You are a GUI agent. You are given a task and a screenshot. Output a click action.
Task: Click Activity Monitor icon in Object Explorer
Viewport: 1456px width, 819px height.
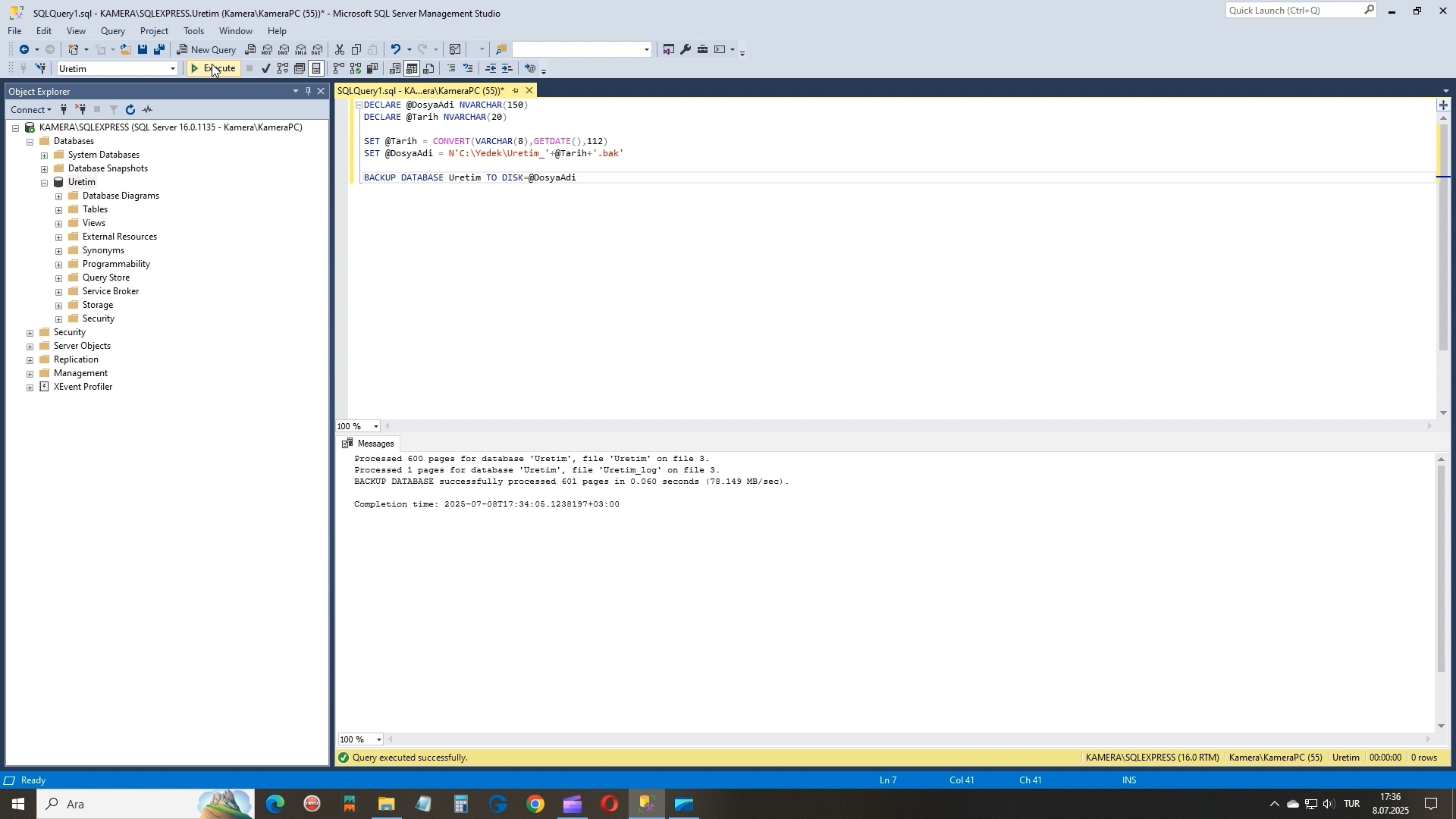click(x=147, y=110)
